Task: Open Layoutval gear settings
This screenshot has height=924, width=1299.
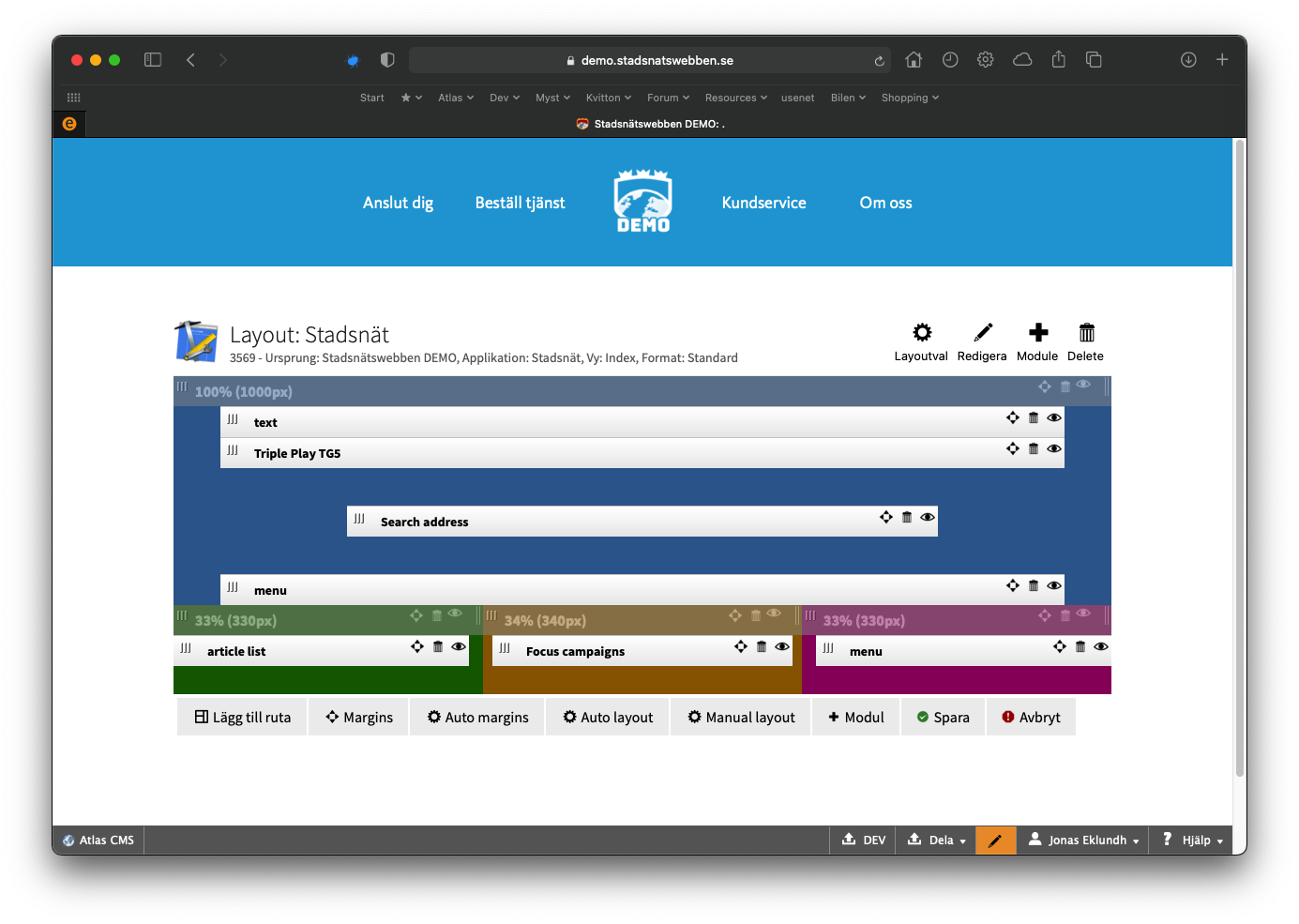Action: (x=922, y=333)
